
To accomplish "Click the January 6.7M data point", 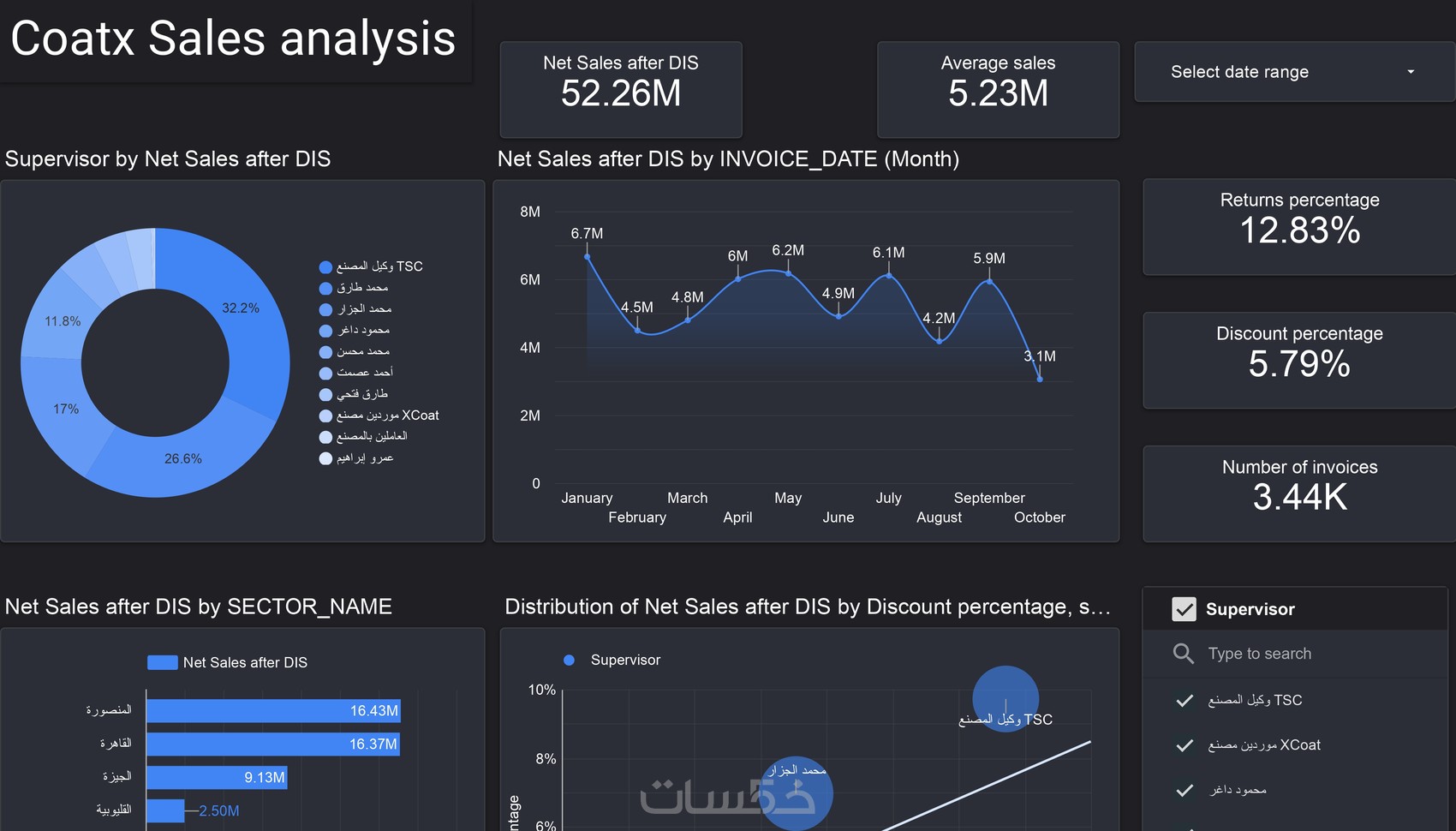I will pos(587,256).
